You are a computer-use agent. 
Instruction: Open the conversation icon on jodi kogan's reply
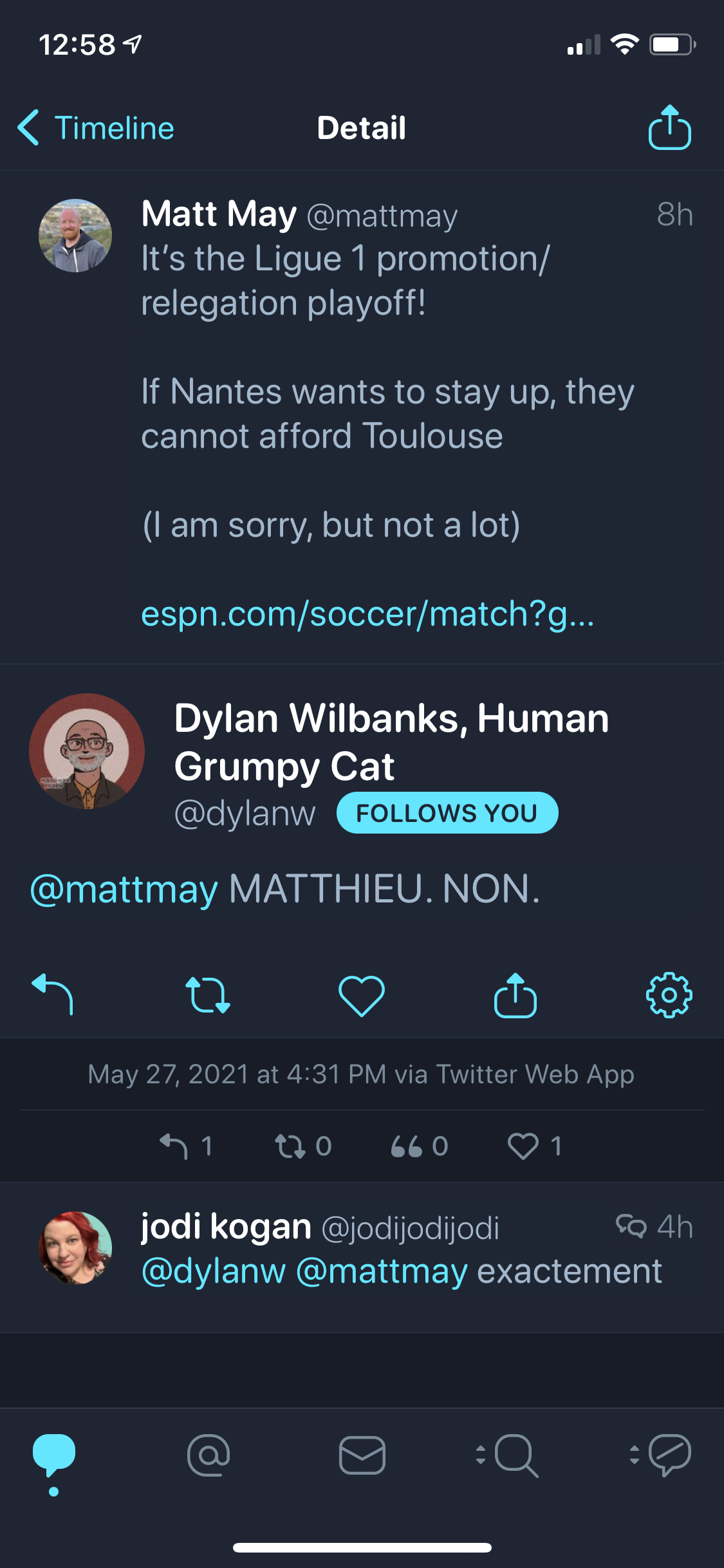point(631,1226)
